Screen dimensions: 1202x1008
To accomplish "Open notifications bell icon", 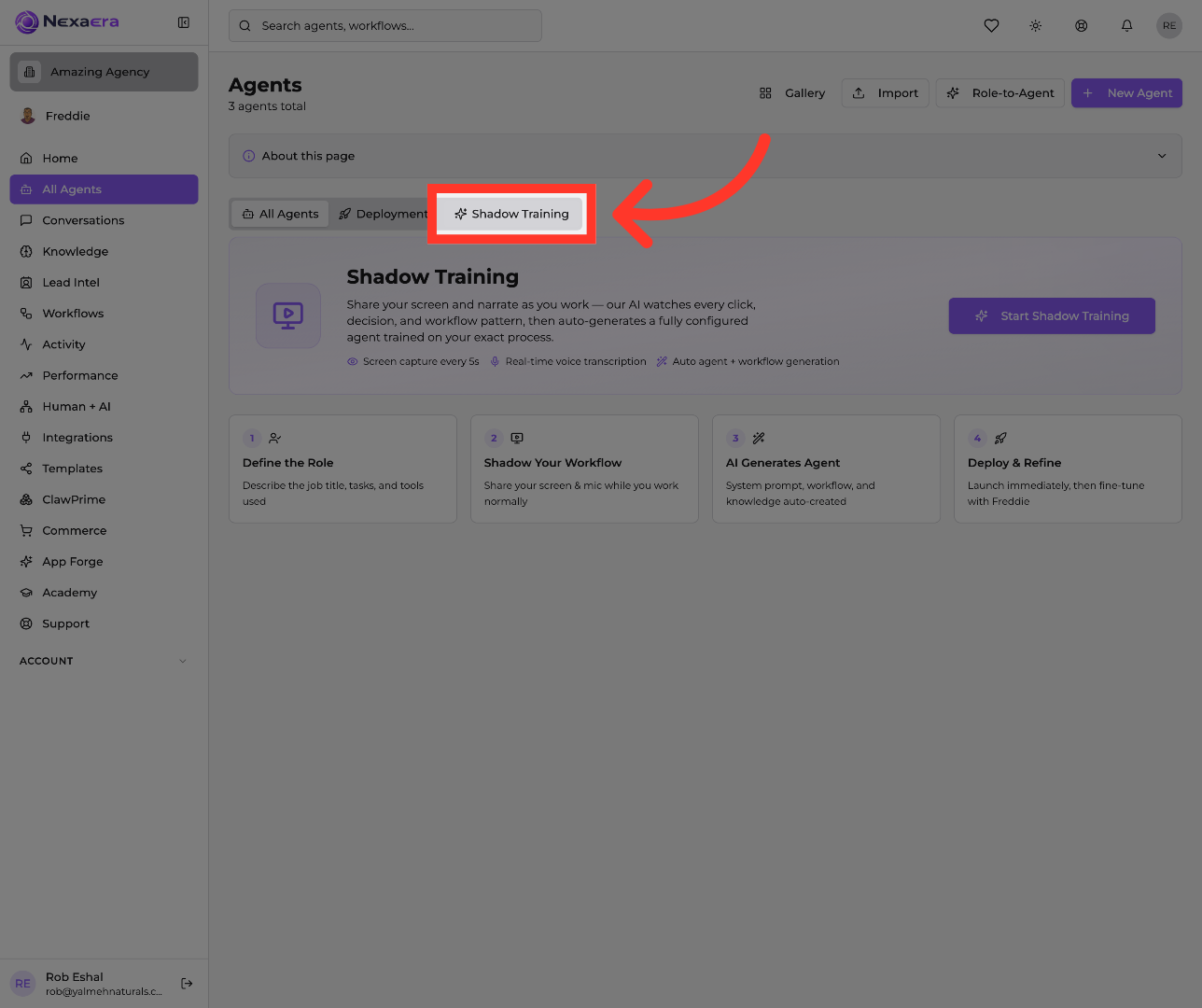I will (x=1126, y=26).
